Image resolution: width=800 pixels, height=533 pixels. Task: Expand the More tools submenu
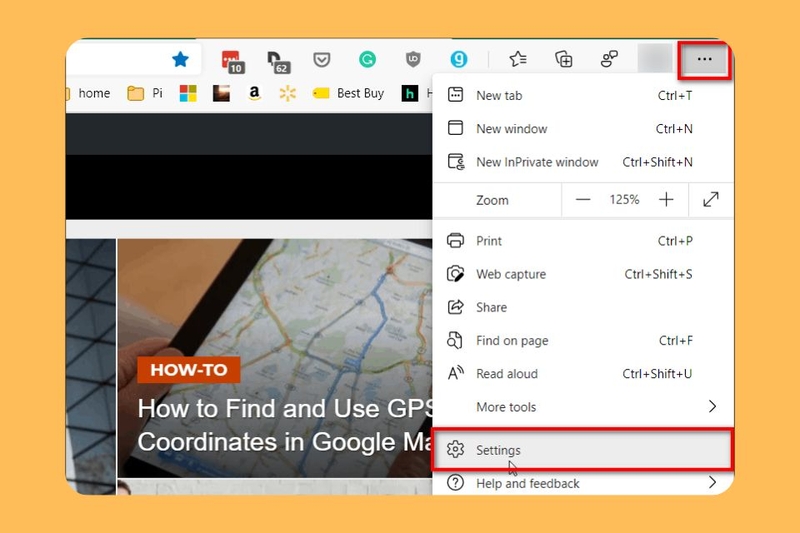click(x=583, y=407)
